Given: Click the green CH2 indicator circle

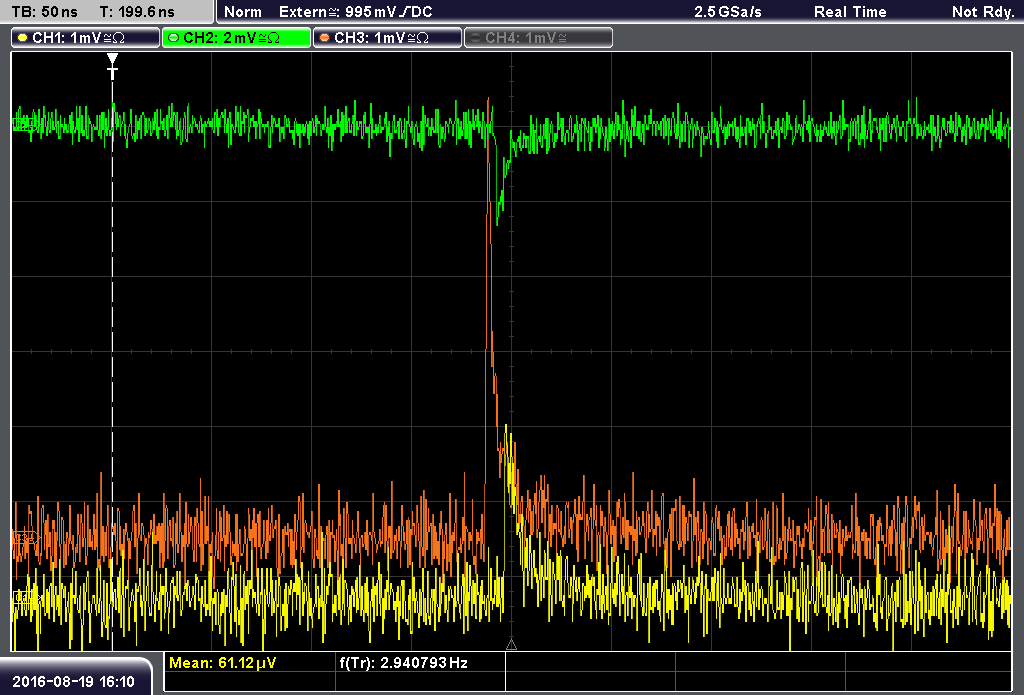Looking at the screenshot, I should coord(173,38).
